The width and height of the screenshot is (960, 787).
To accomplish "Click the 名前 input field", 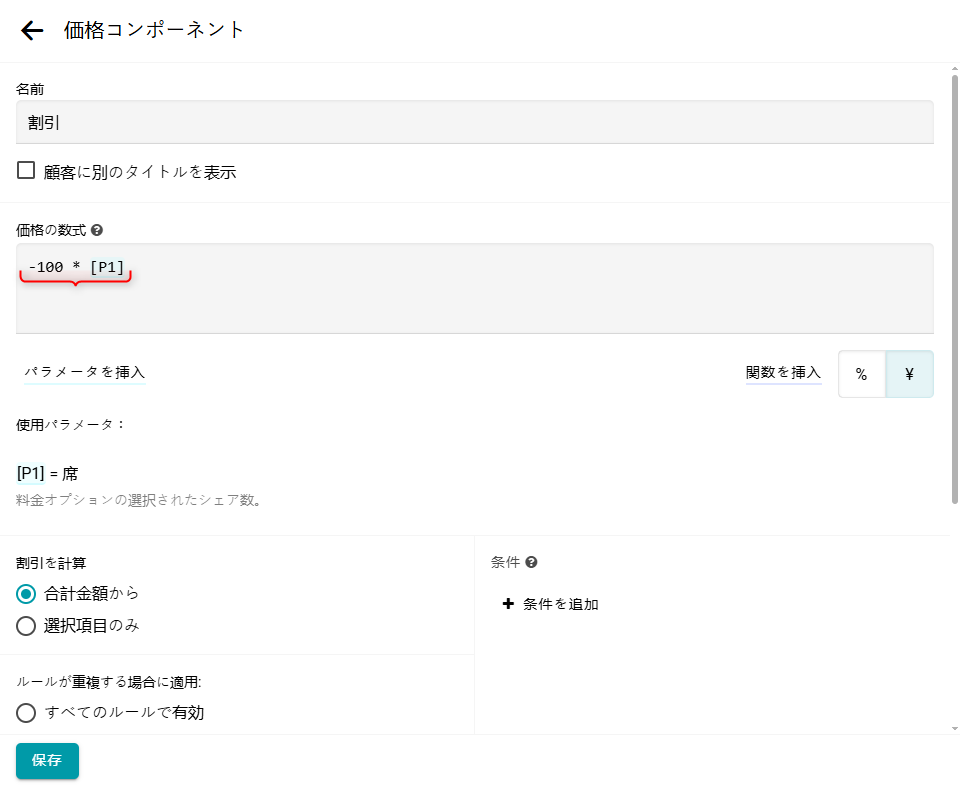I will [x=475, y=122].
